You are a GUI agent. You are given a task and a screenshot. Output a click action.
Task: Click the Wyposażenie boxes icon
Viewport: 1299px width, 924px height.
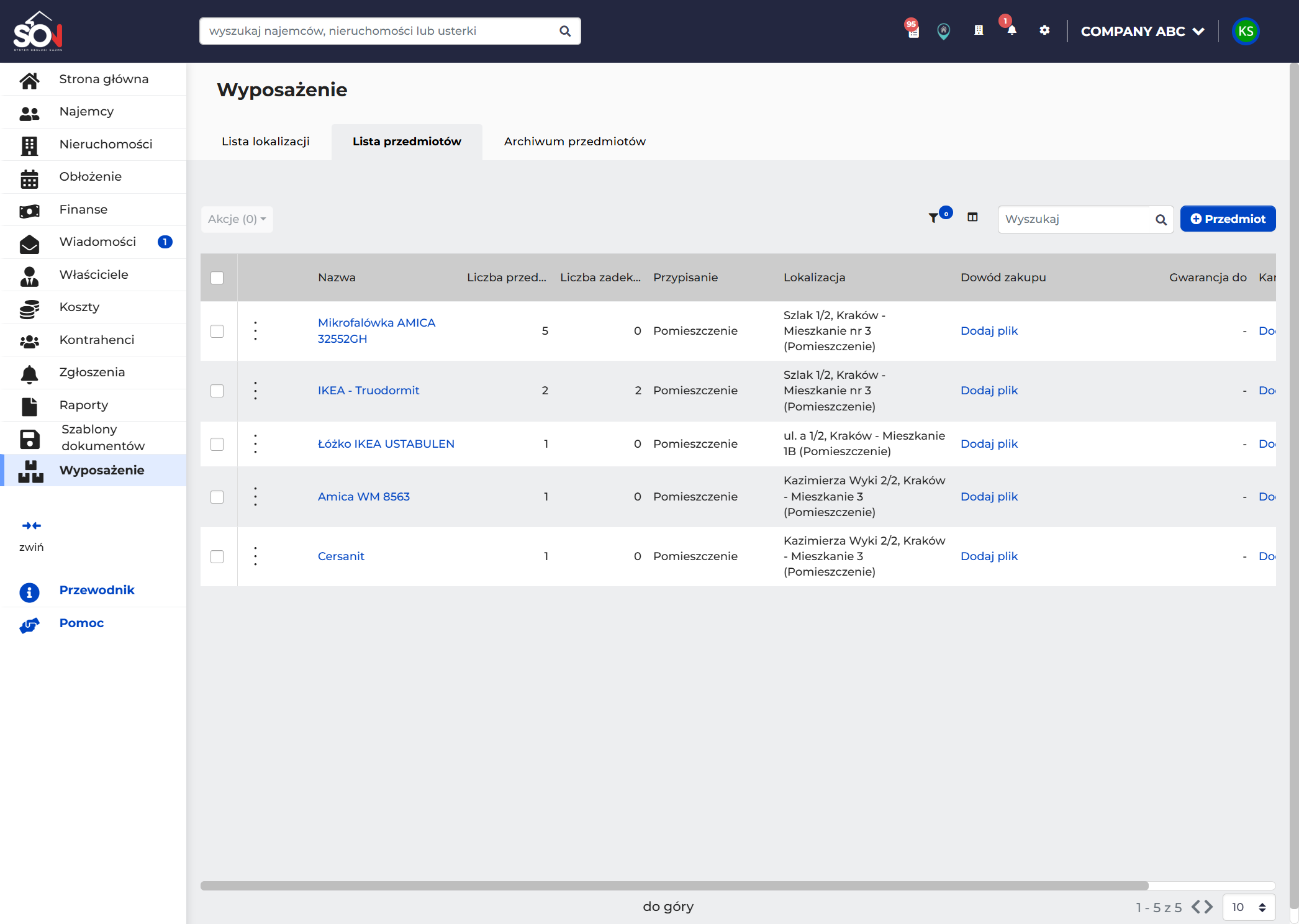[x=30, y=471]
